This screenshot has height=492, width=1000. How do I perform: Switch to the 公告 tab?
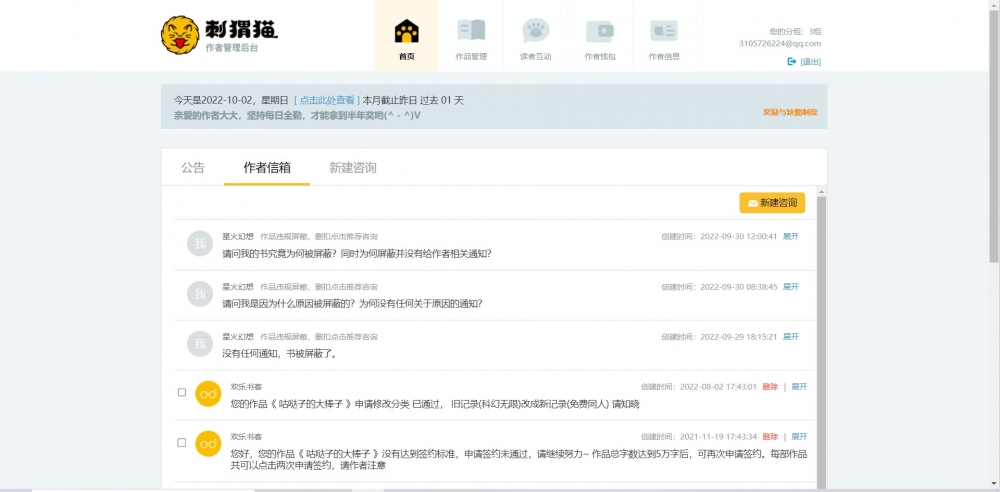pyautogui.click(x=193, y=168)
